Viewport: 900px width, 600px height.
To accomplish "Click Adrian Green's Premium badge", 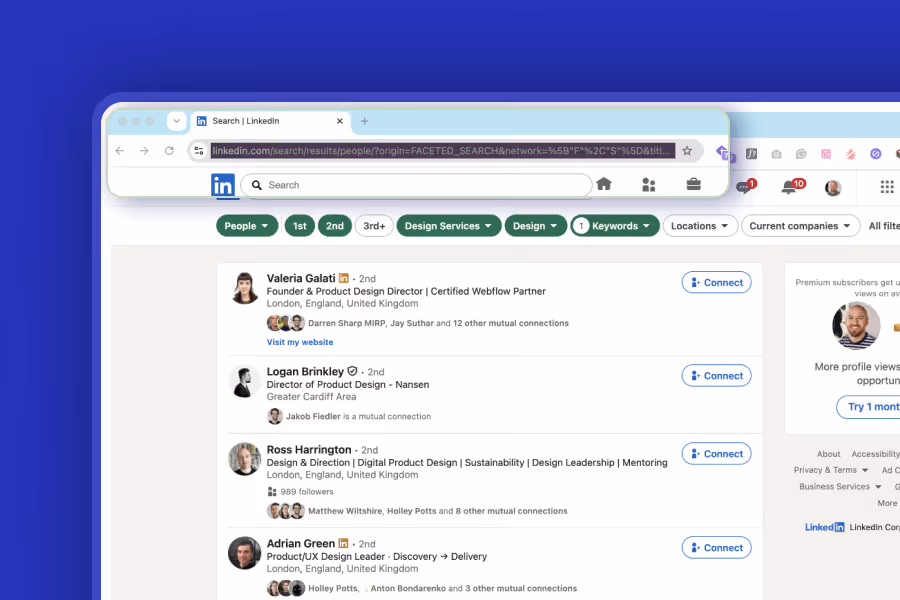I will click(x=343, y=543).
